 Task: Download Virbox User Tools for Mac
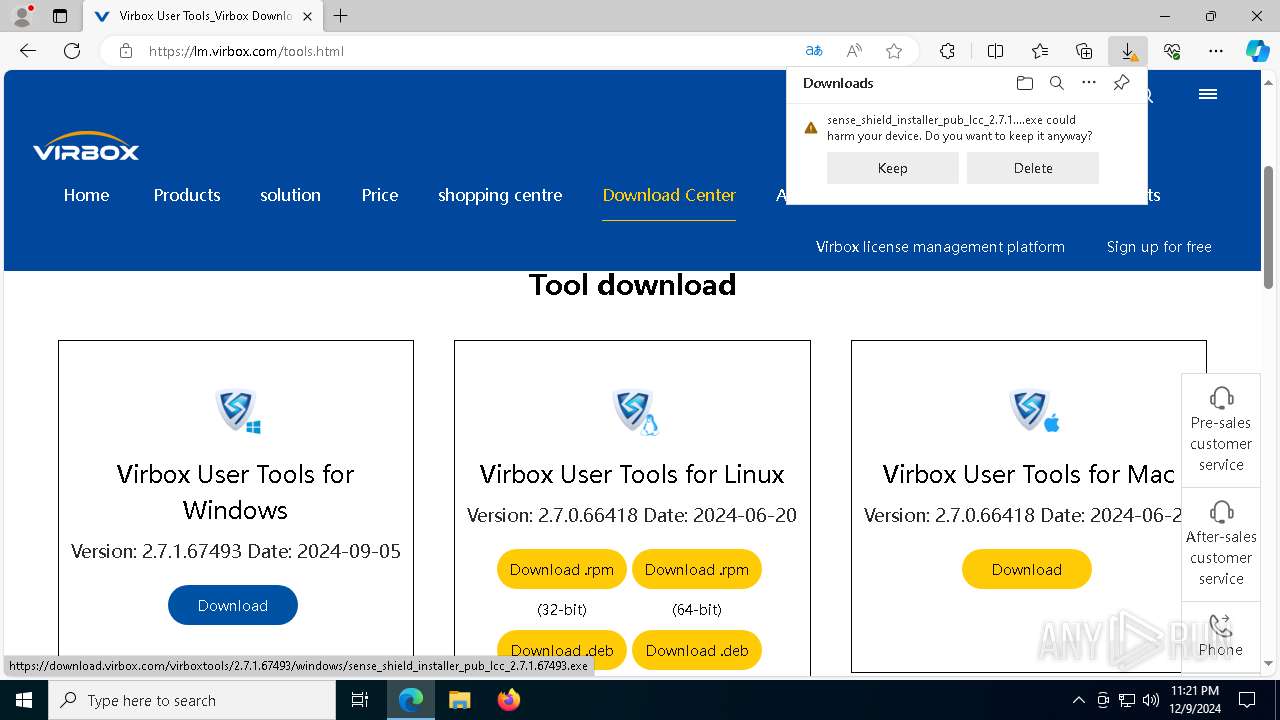(x=1027, y=569)
